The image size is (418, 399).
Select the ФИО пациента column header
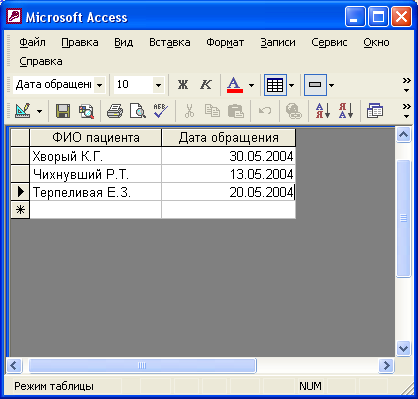point(96,137)
